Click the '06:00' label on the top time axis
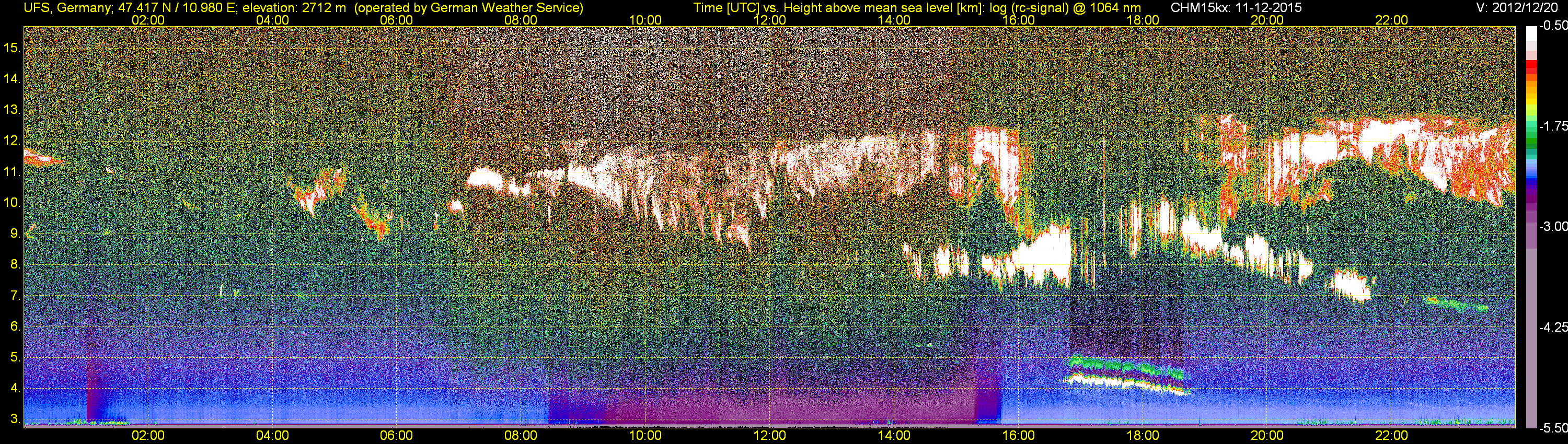 [396, 20]
